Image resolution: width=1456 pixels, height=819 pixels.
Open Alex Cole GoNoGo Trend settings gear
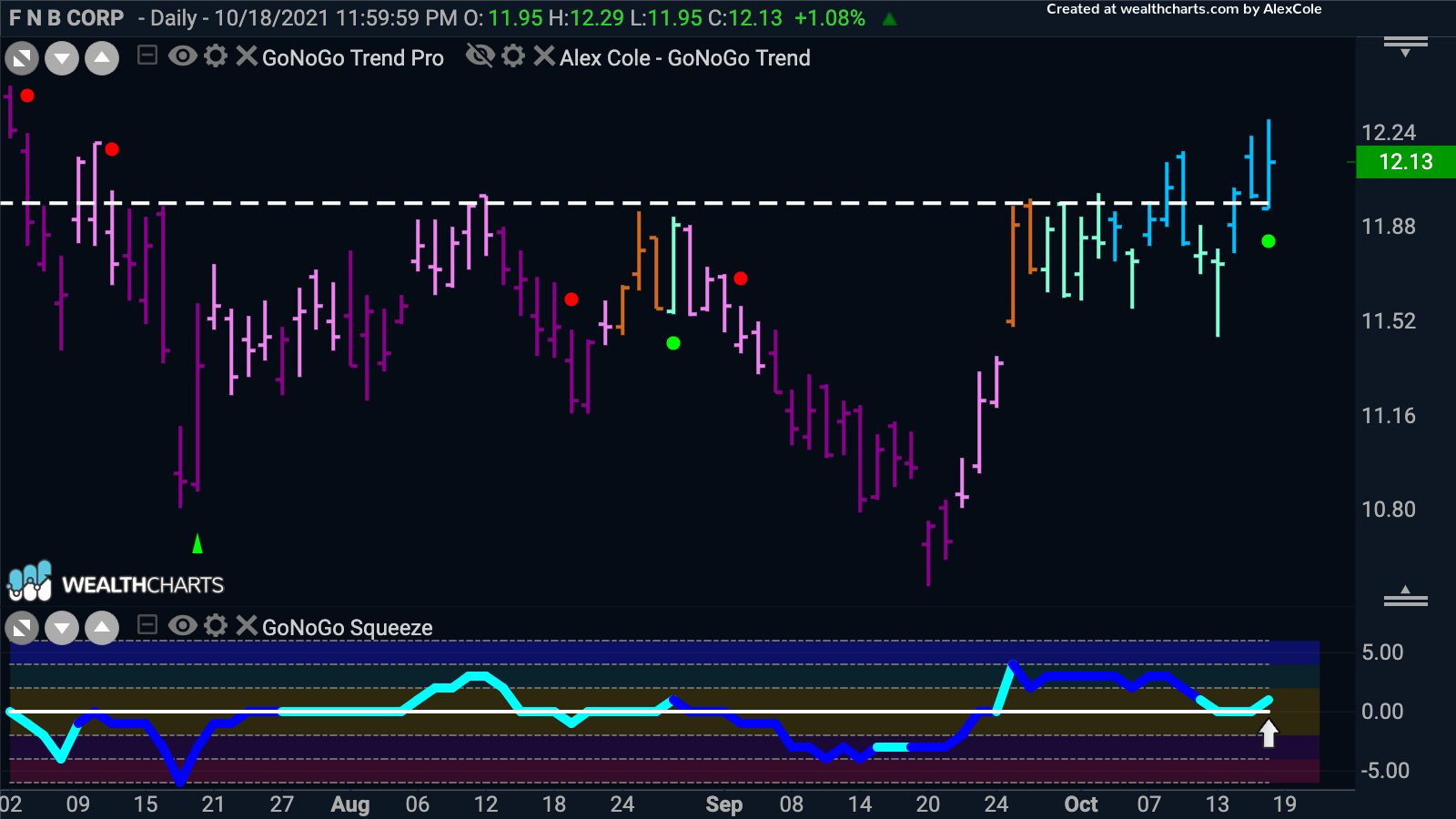[513, 56]
